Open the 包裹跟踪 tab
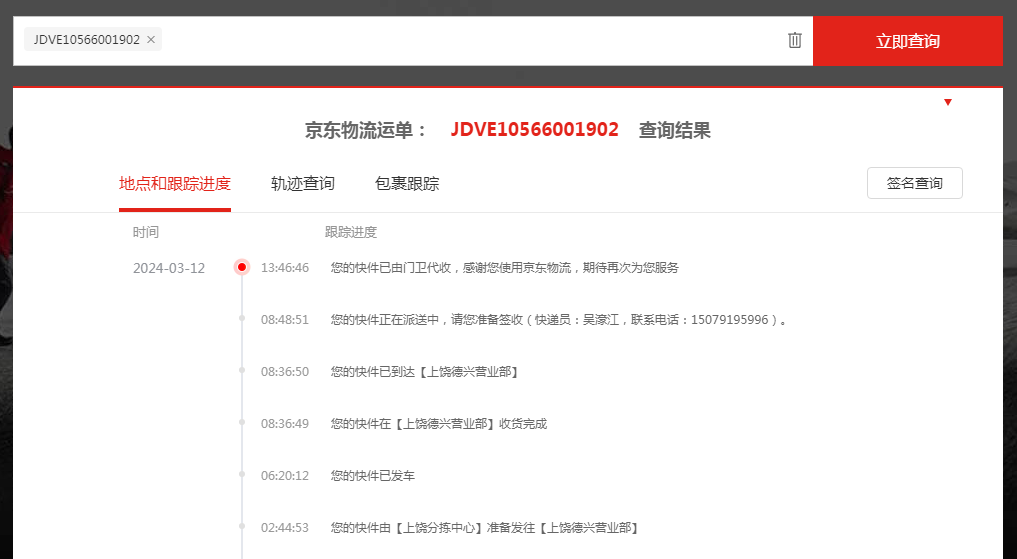The width and height of the screenshot is (1017, 559). pos(407,184)
